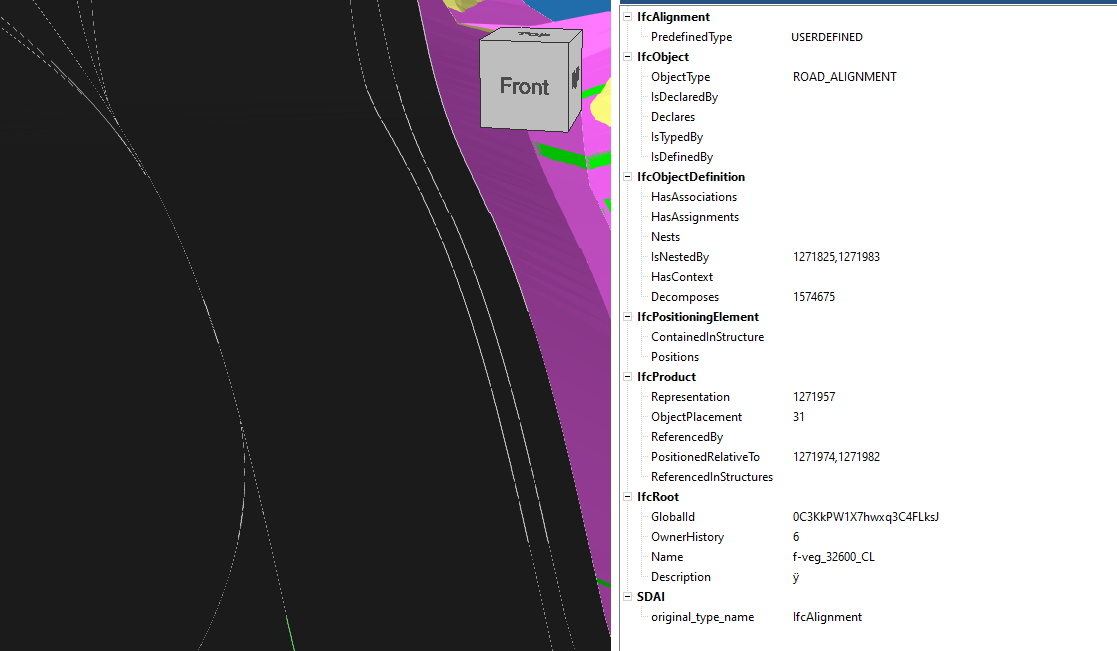1117x651 pixels.
Task: Click the 1271974,1271982 value
Action: (x=836, y=457)
